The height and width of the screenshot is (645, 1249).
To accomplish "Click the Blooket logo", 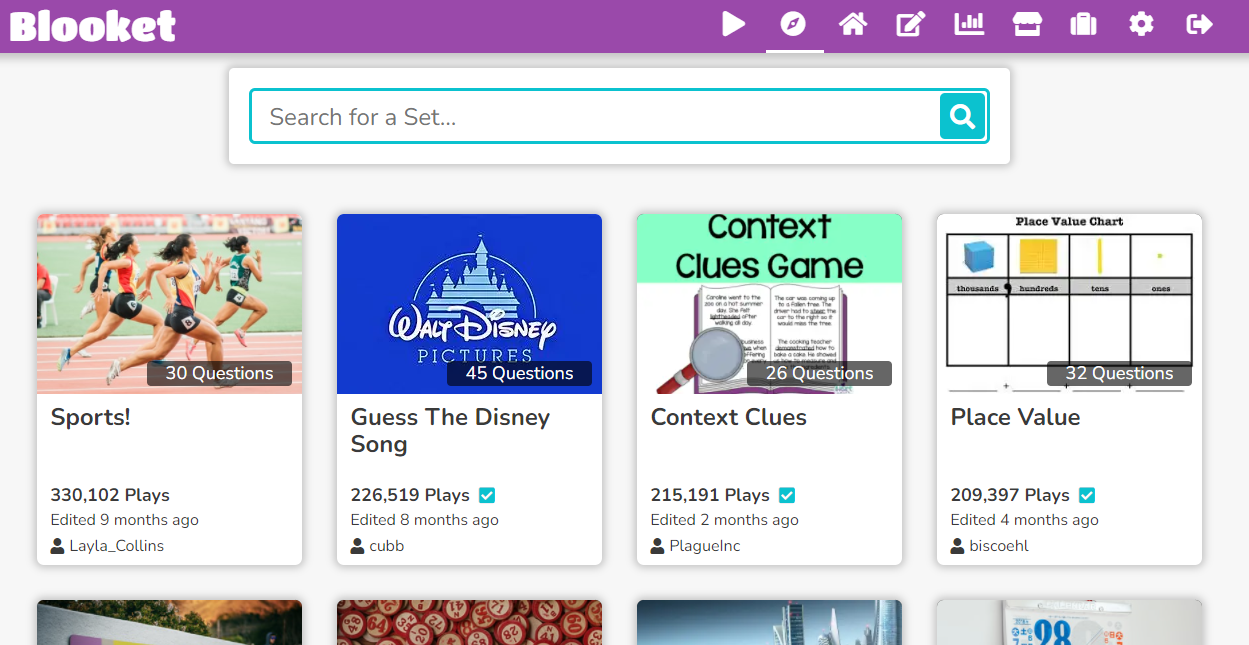I will point(93,26).
